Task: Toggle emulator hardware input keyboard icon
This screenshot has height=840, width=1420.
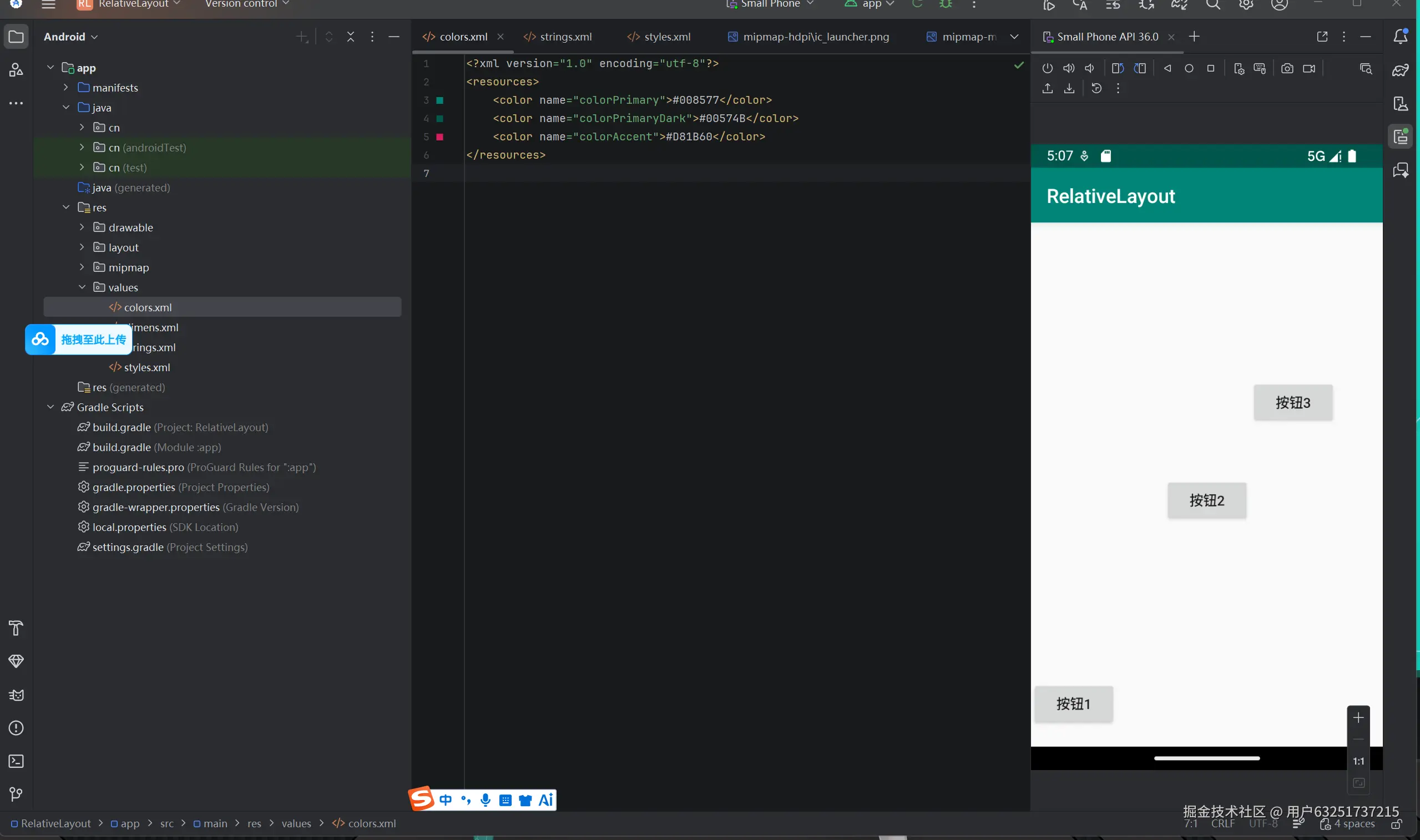Action: click(1259, 68)
